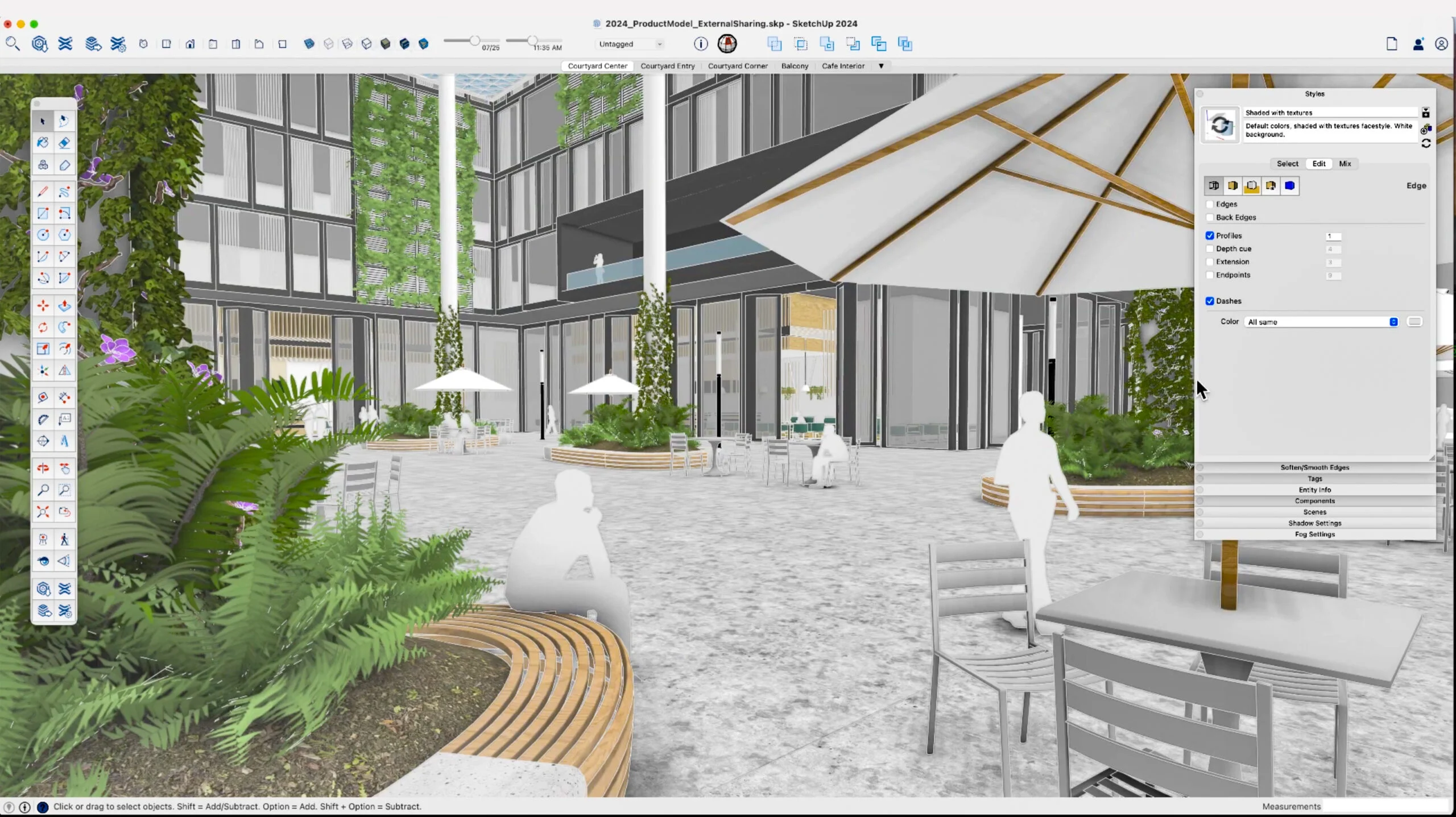
Task: Uncheck the Profiles checkbox
Action: coord(1210,235)
